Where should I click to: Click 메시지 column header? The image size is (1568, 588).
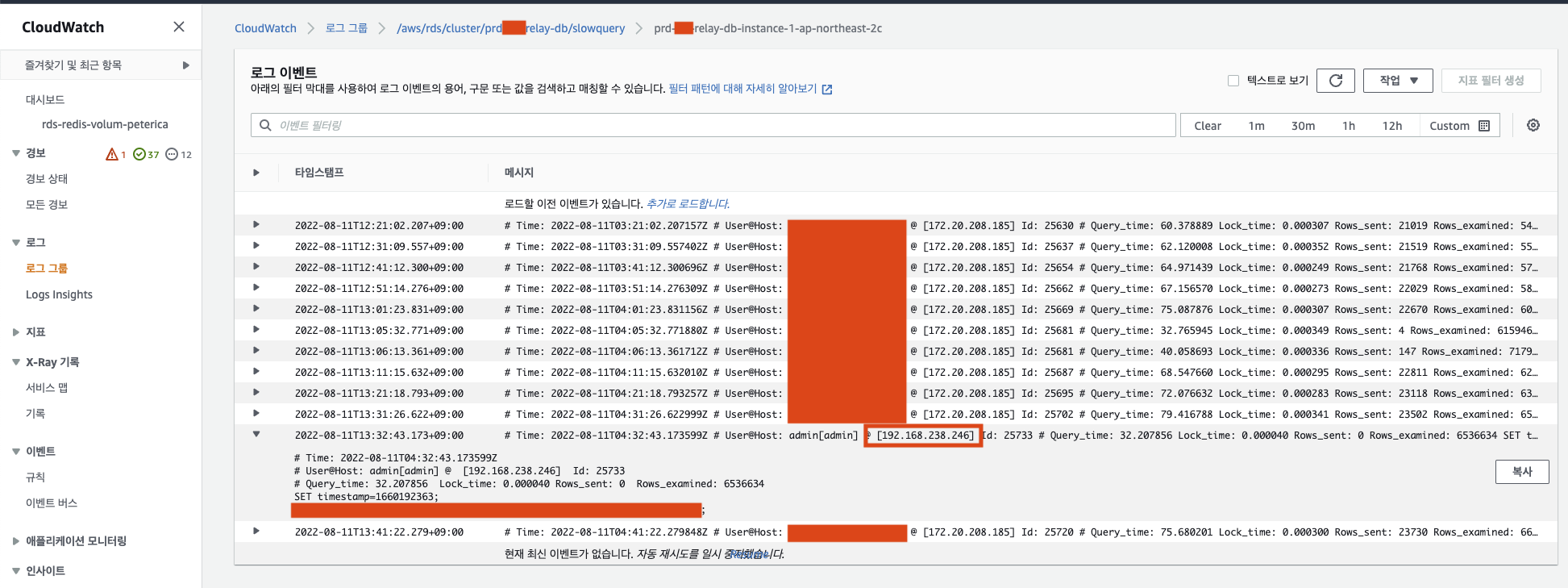point(519,173)
